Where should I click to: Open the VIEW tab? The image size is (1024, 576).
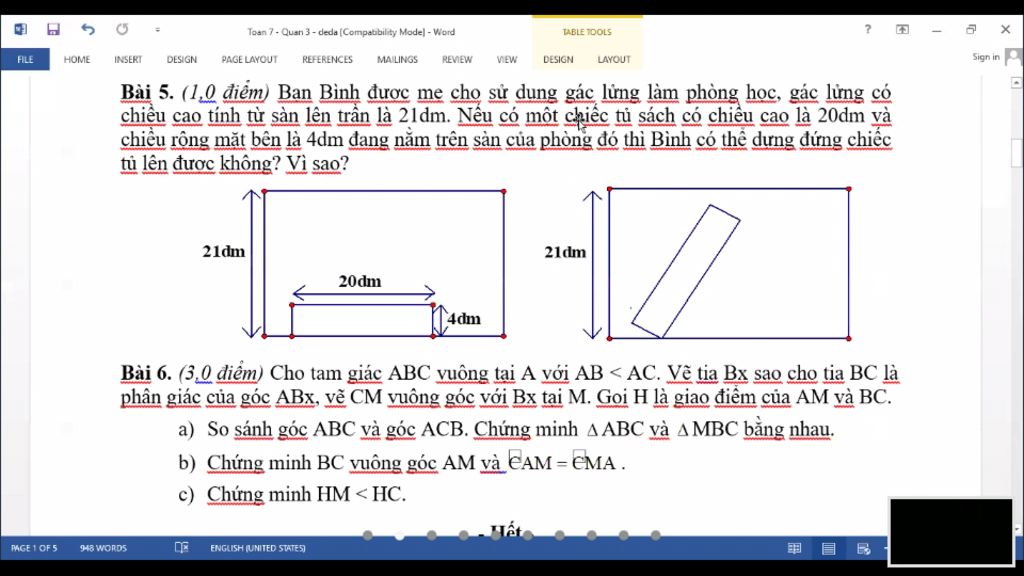(x=507, y=59)
